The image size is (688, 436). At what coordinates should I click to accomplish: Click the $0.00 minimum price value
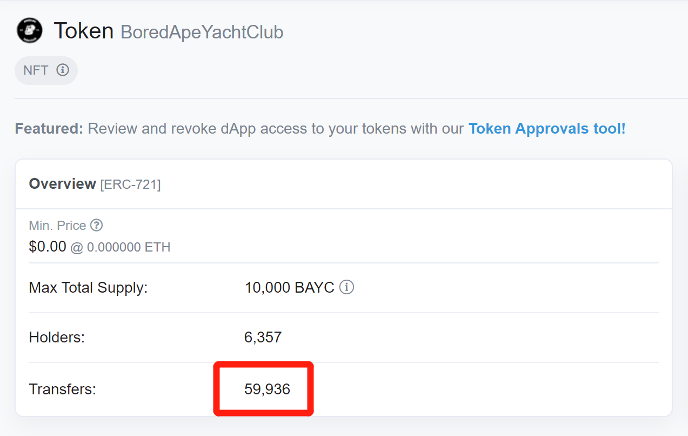point(47,245)
